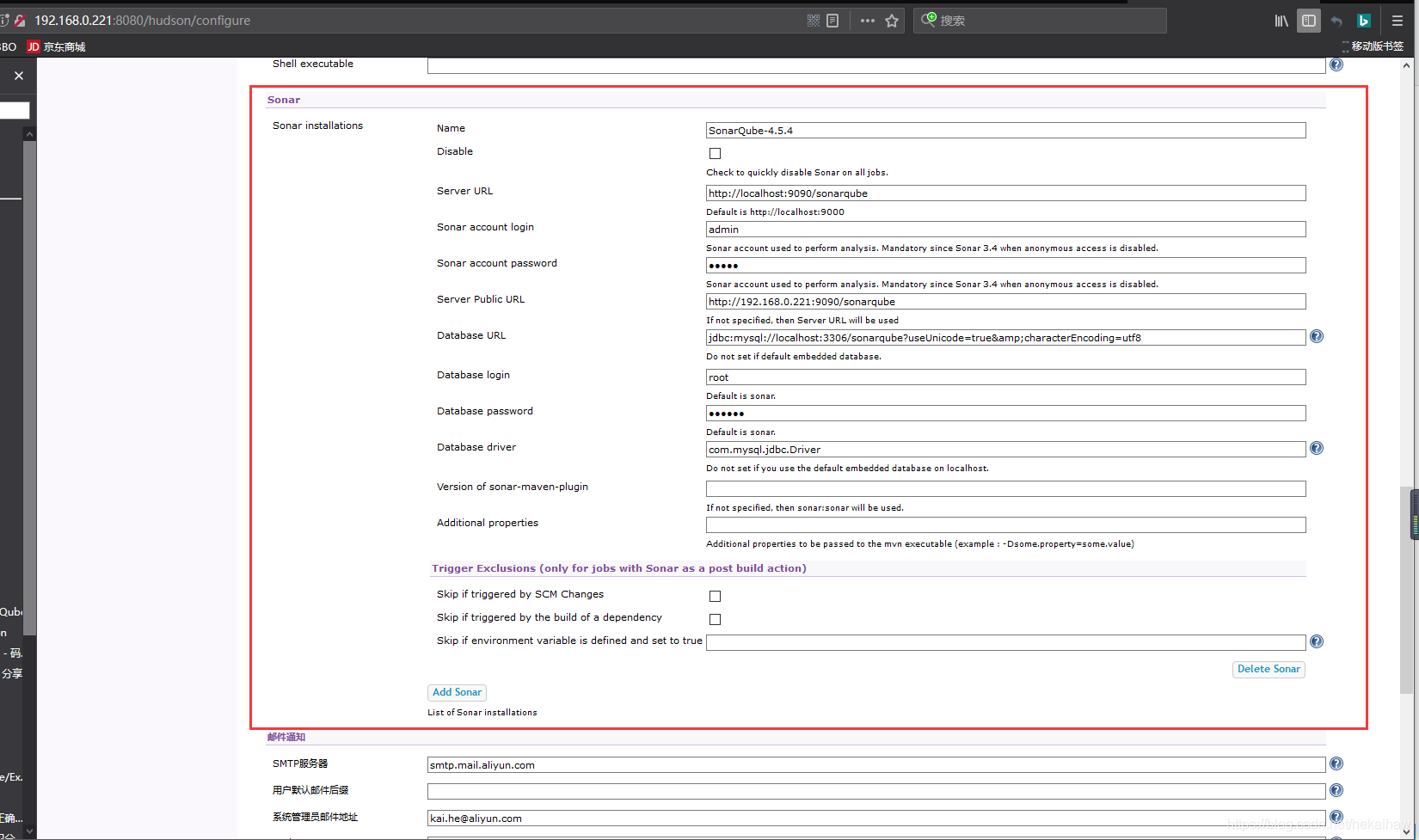Open help icon for SMTP服务器 field
1419x840 pixels.
(x=1336, y=763)
